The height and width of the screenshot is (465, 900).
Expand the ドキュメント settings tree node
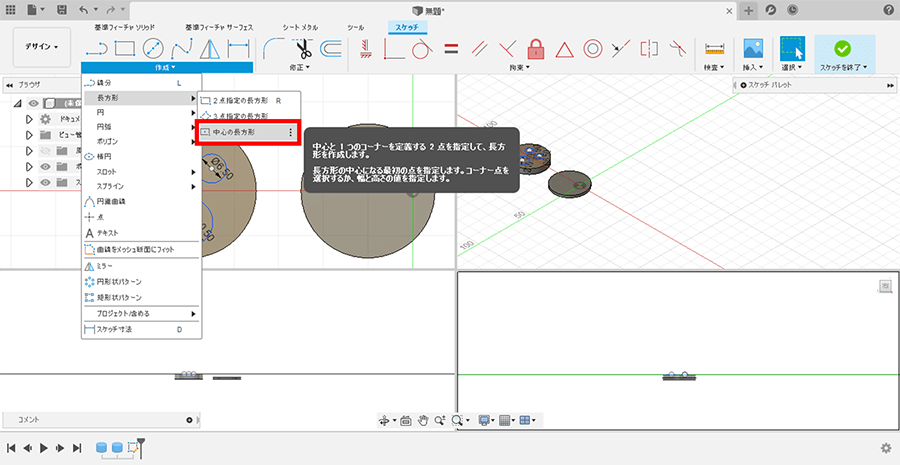(x=29, y=119)
